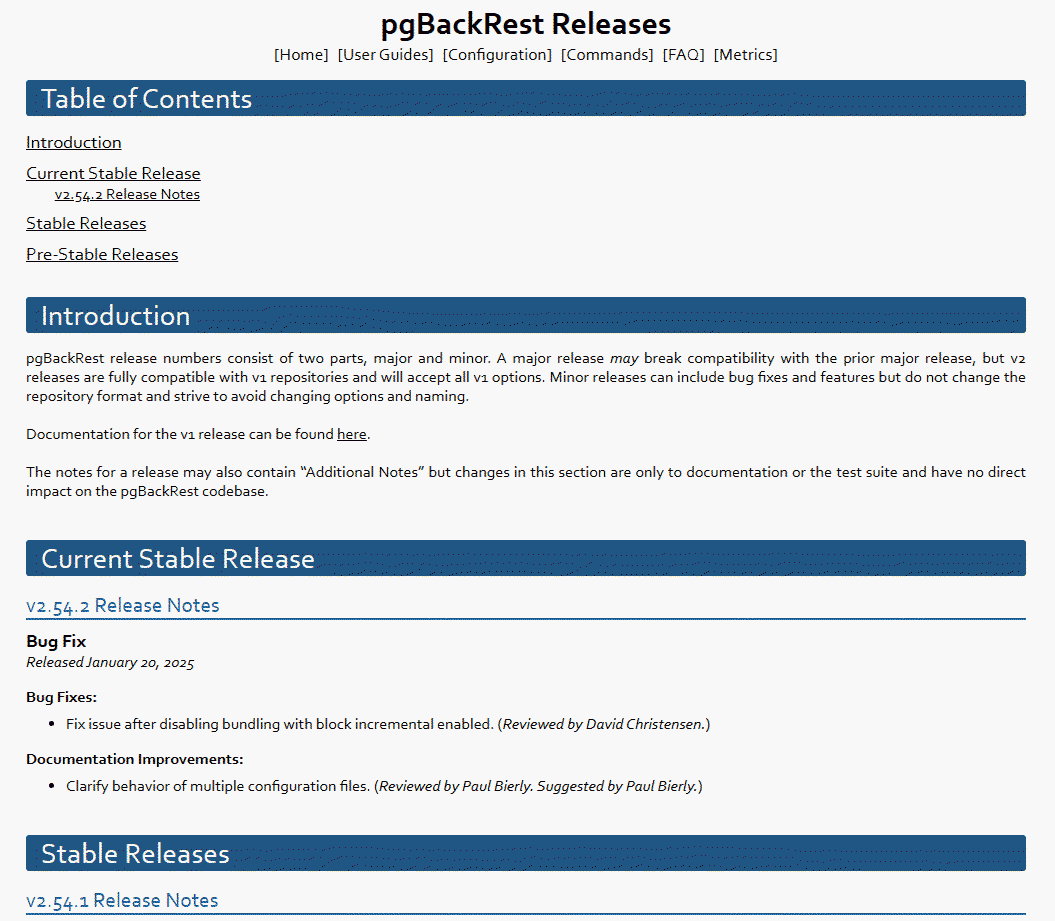Click the pgBackRest Releases page title
The image size is (1055, 921).
coord(526,24)
